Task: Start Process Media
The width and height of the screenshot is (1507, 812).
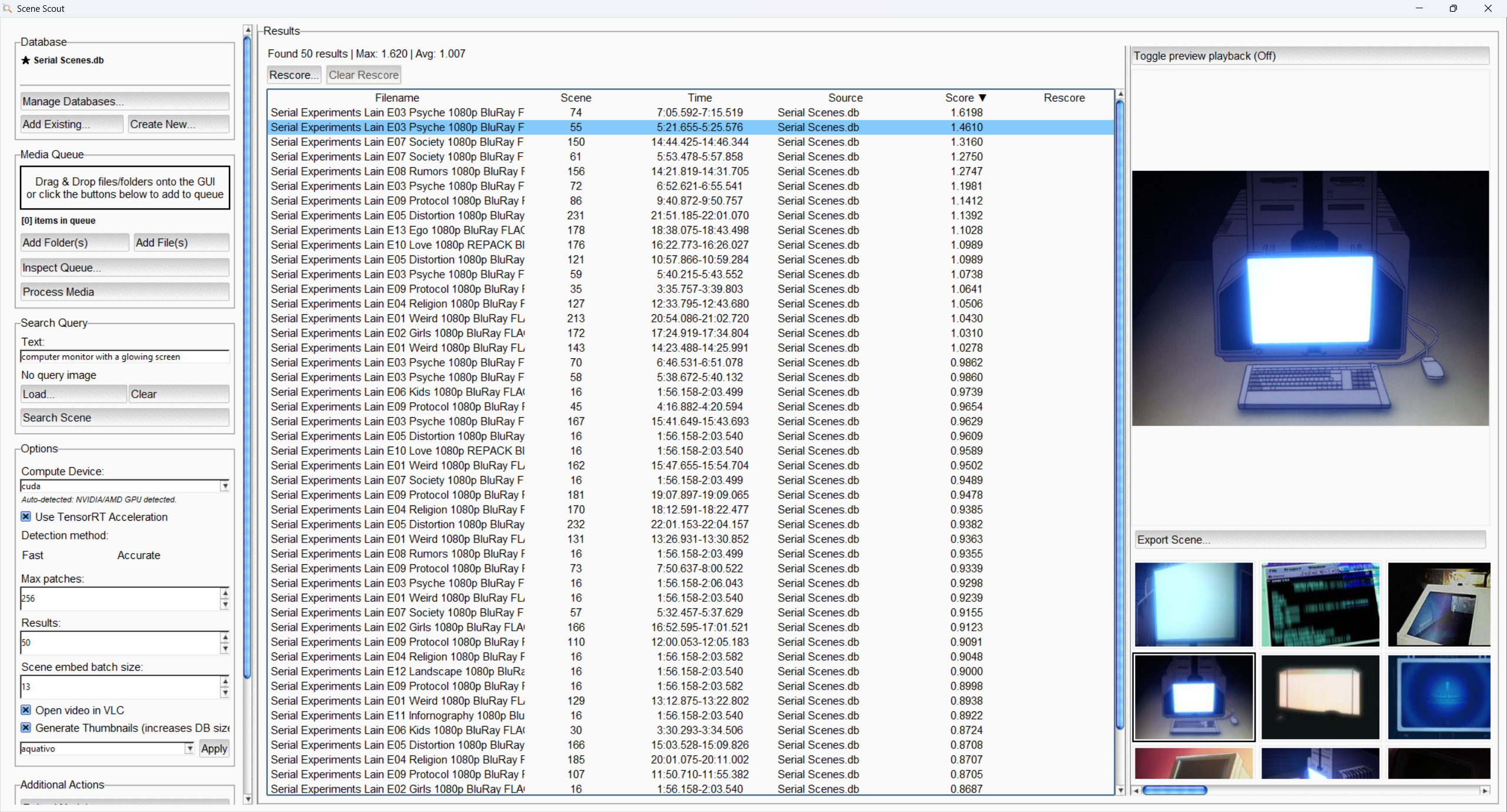Action: click(x=125, y=292)
